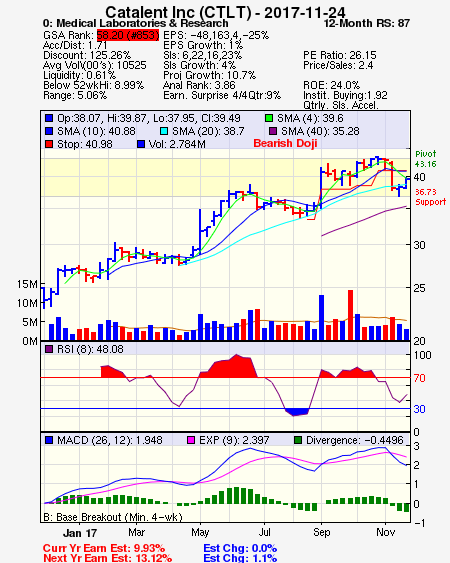
Task: Click the Proj Growth: 10.7% text
Action: [209, 75]
